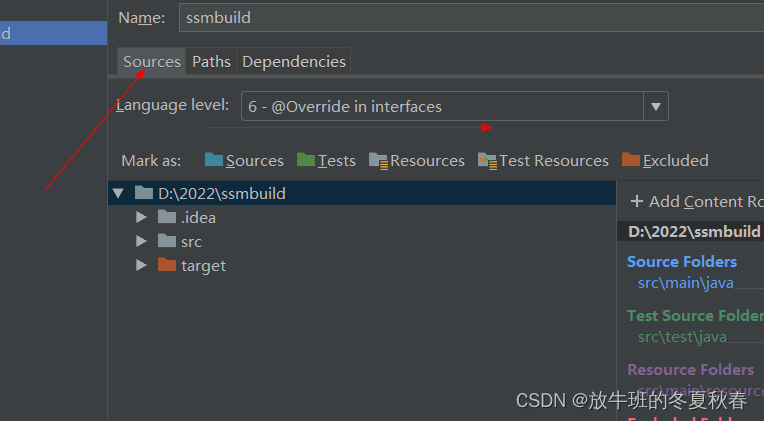Screen dimensions: 764x421
Task: Click the Resource Folders heading
Action: click(690, 369)
